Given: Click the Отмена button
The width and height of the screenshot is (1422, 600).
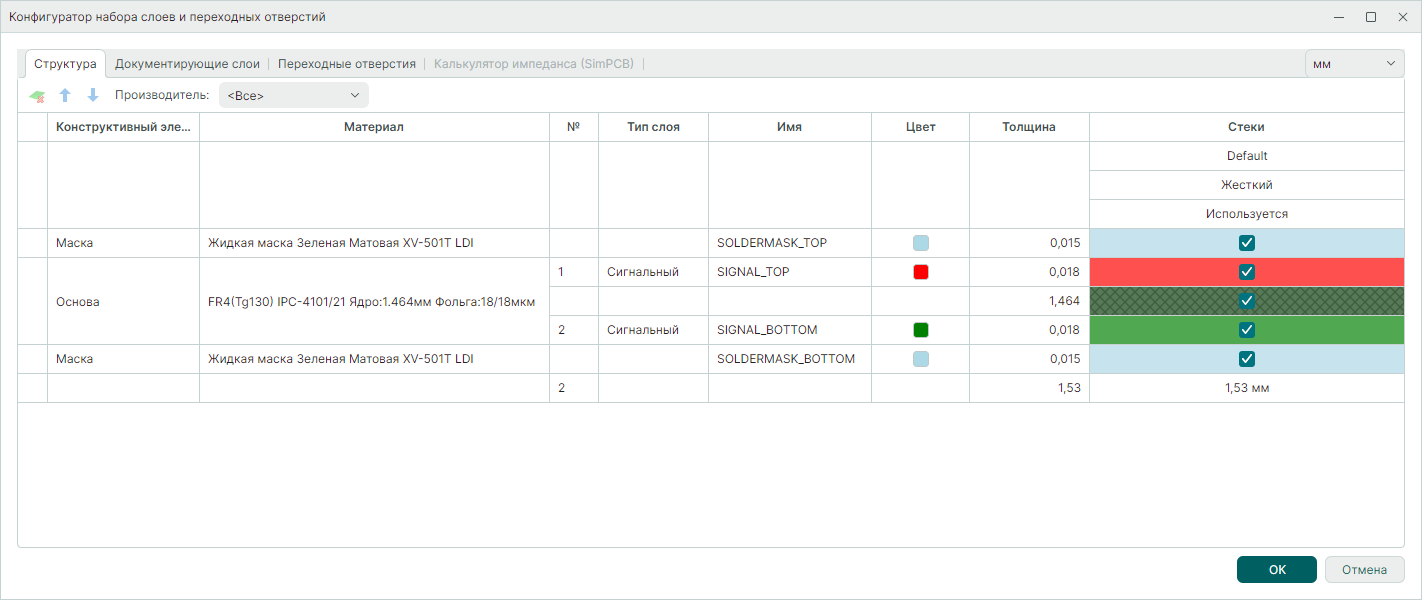Looking at the screenshot, I should 1364,570.
